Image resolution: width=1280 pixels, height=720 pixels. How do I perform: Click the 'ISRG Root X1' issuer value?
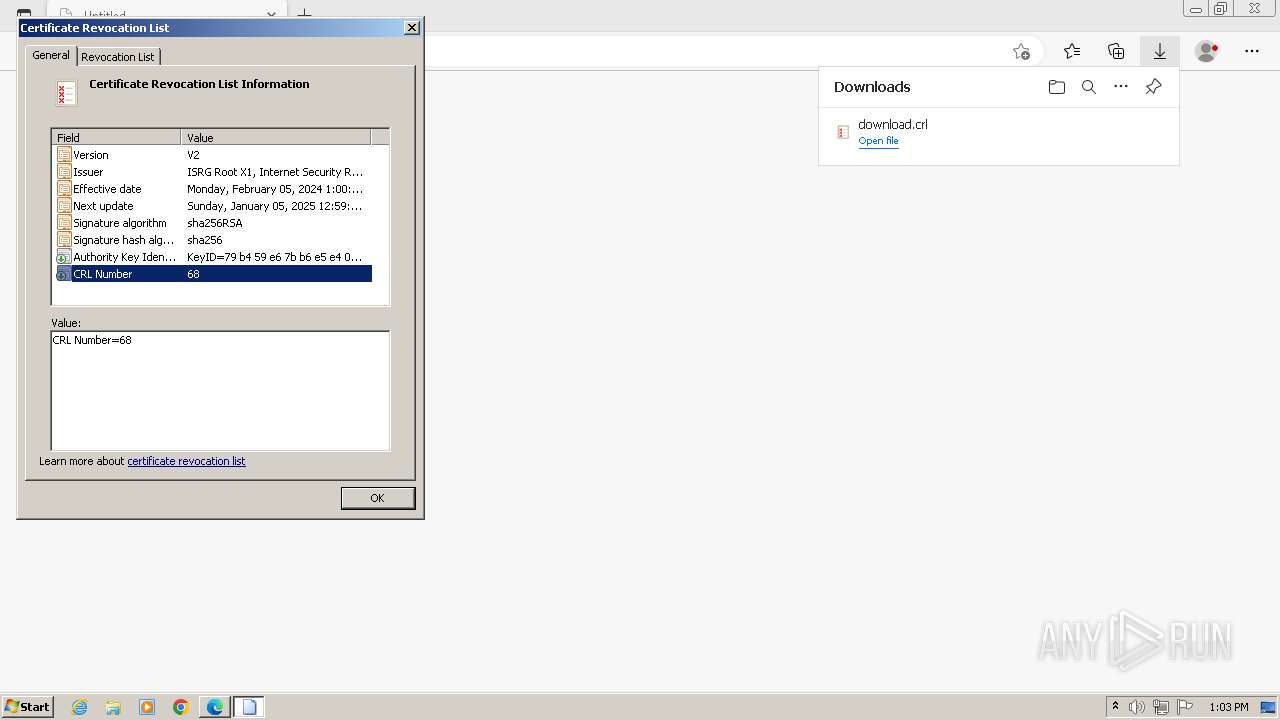click(275, 172)
